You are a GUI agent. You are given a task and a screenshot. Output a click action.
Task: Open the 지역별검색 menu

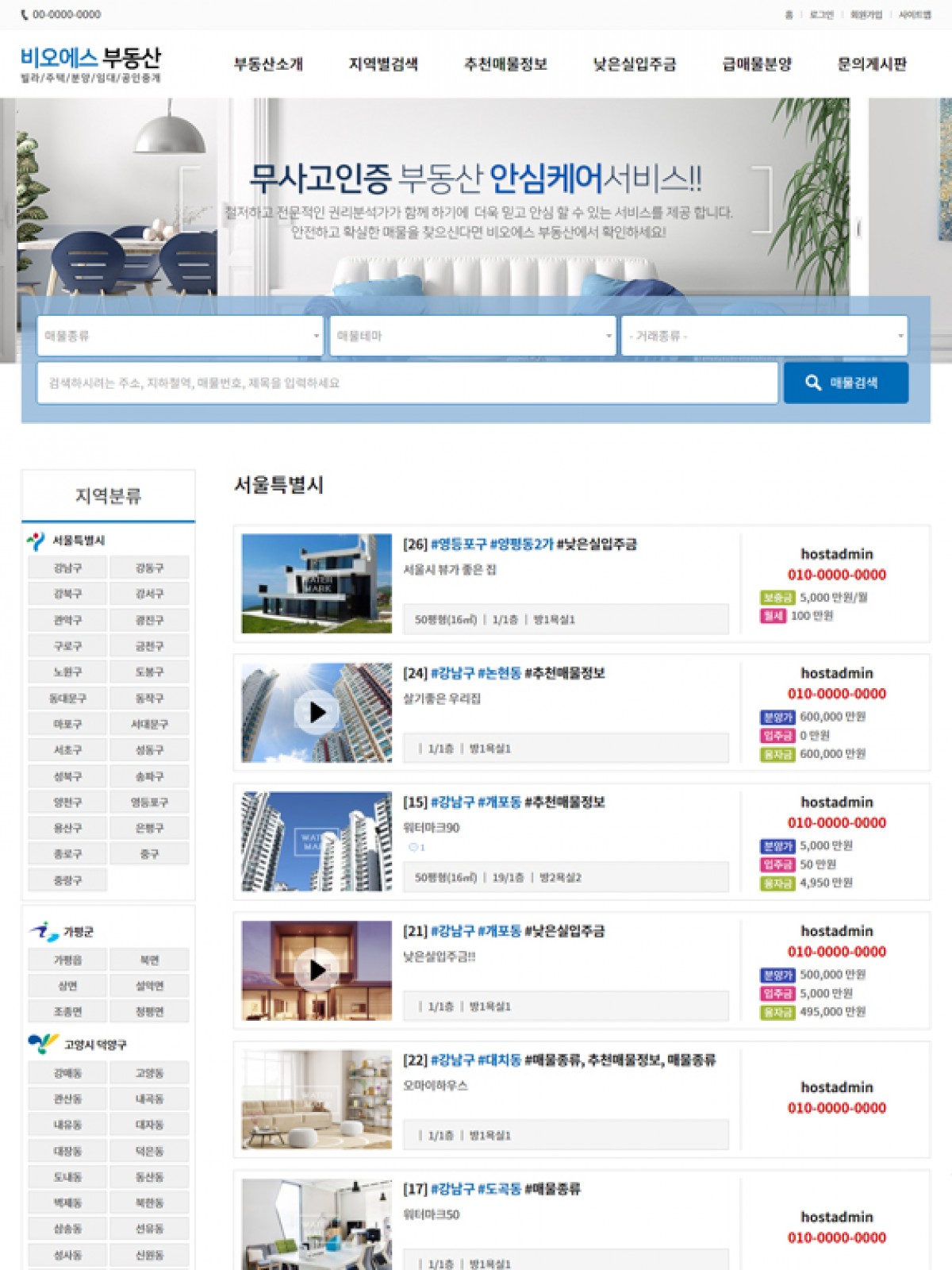(383, 64)
